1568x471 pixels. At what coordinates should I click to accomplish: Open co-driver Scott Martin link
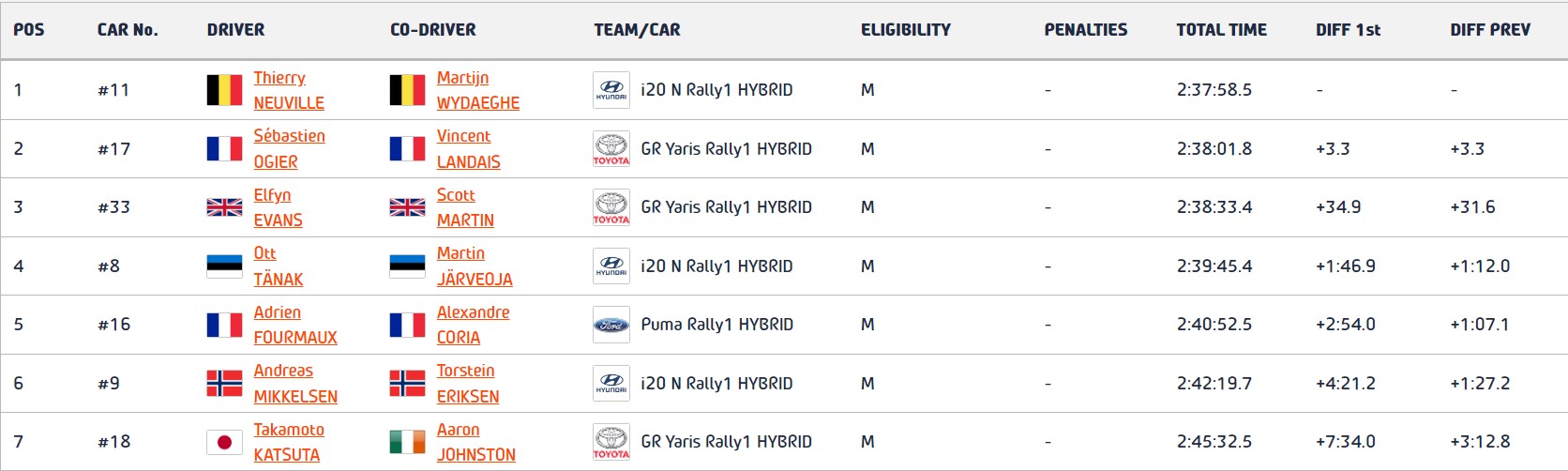click(x=464, y=207)
